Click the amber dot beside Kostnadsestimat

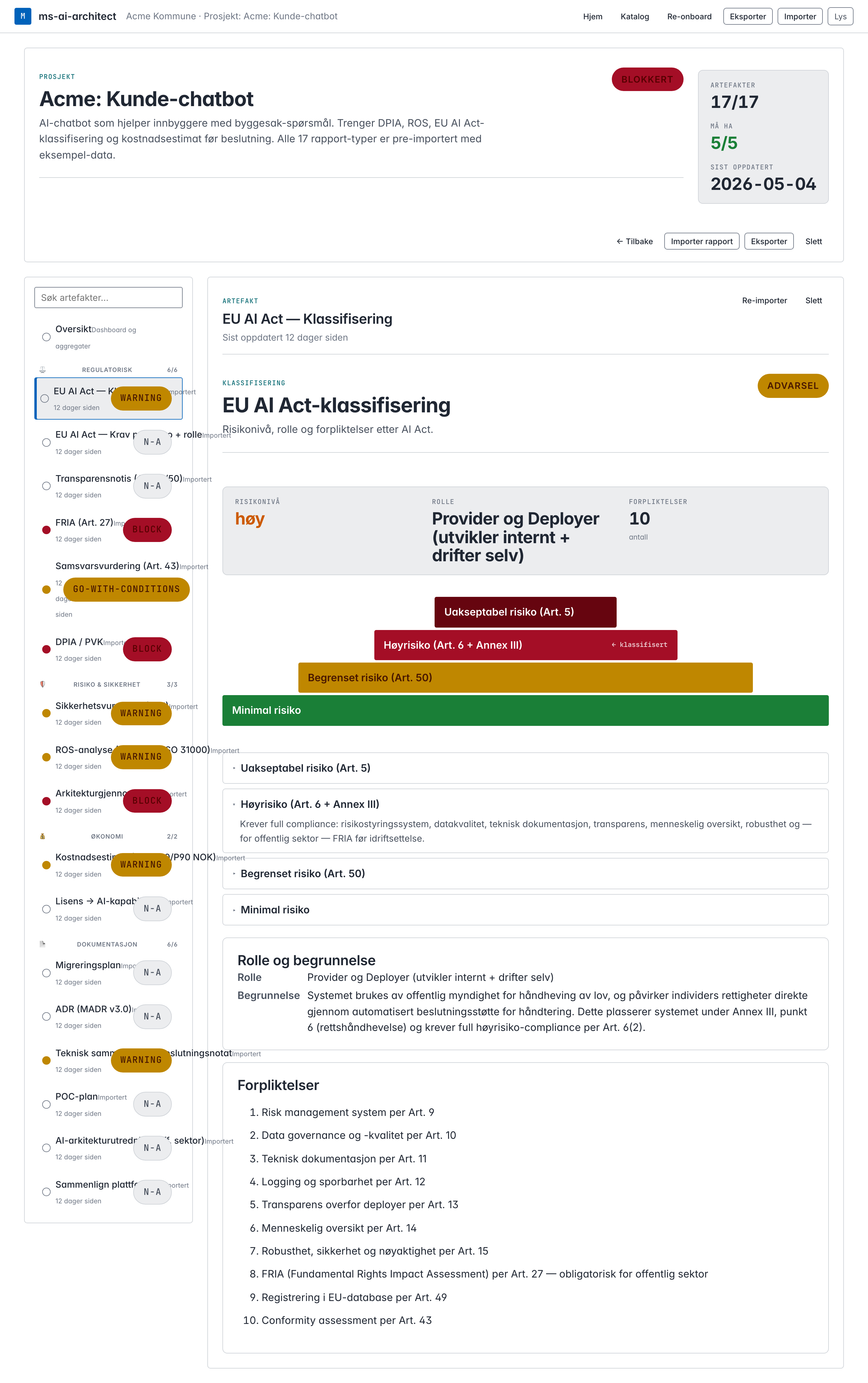tap(46, 865)
